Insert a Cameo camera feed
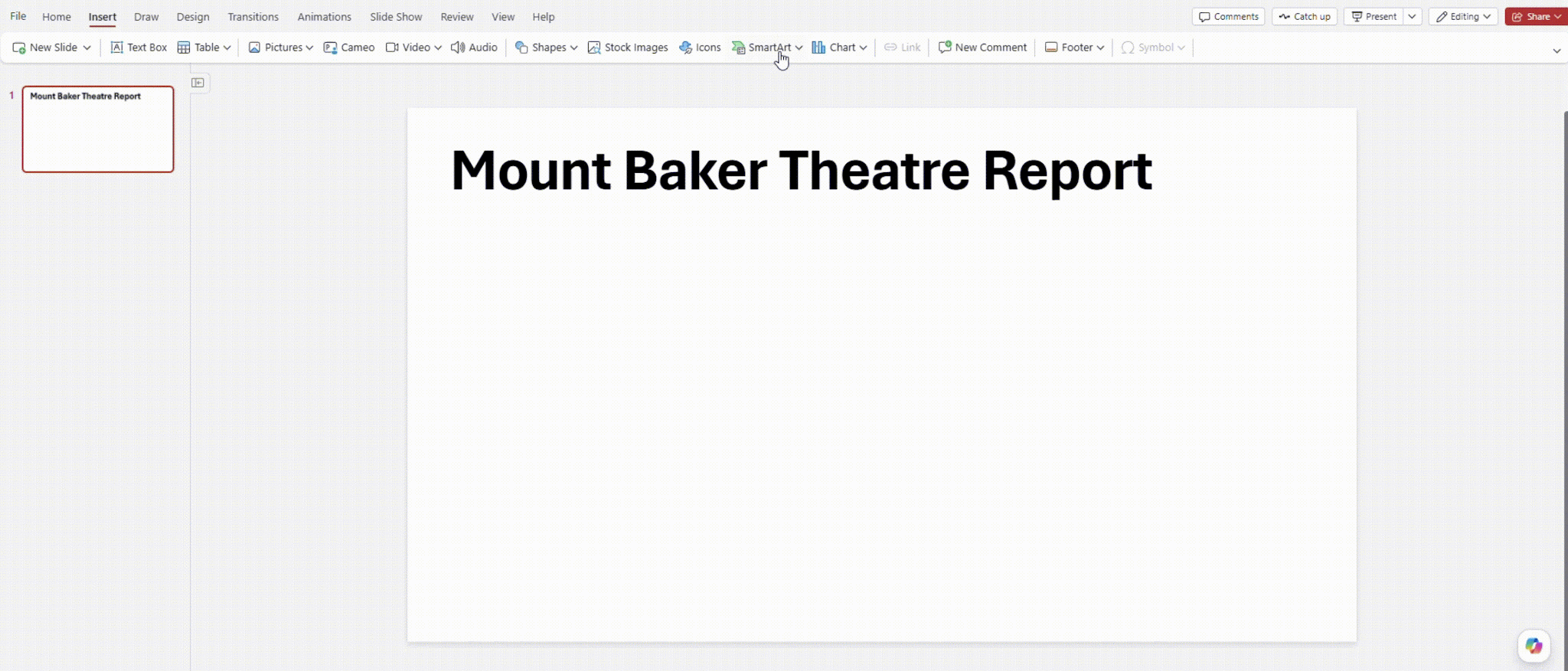 [349, 47]
